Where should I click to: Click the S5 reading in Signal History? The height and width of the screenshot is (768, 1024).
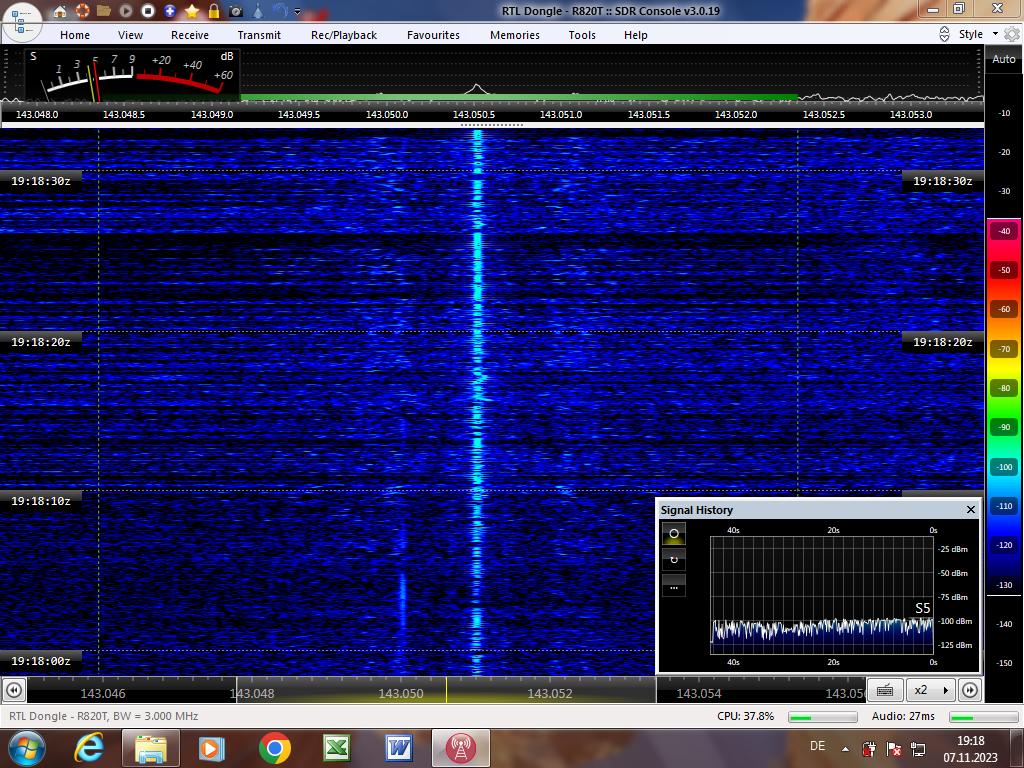tap(922, 609)
